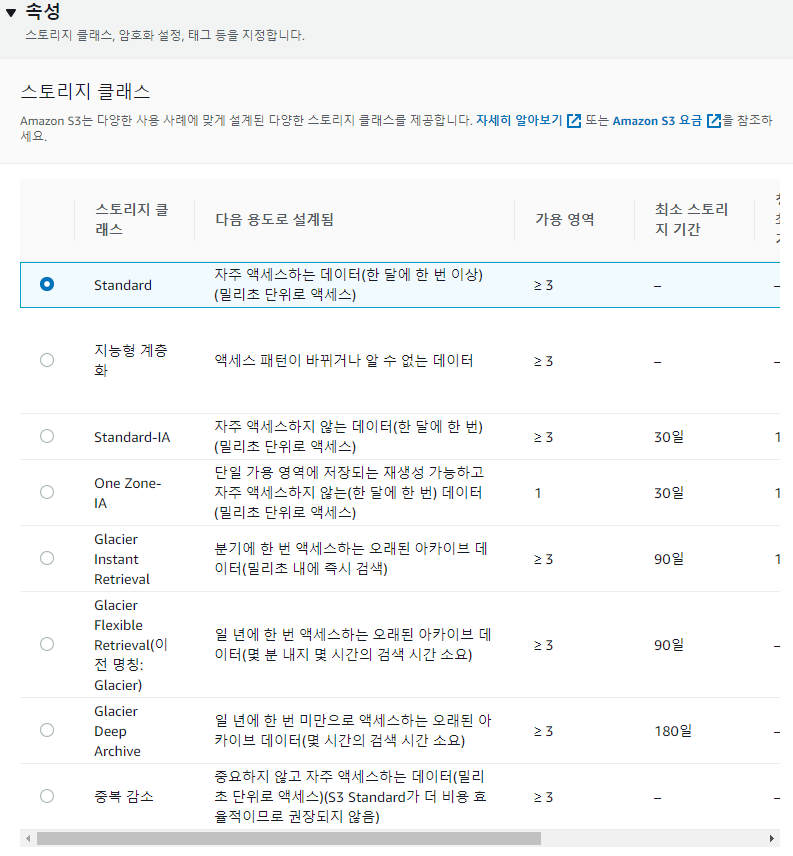Click the Standard class name text

pos(123,286)
